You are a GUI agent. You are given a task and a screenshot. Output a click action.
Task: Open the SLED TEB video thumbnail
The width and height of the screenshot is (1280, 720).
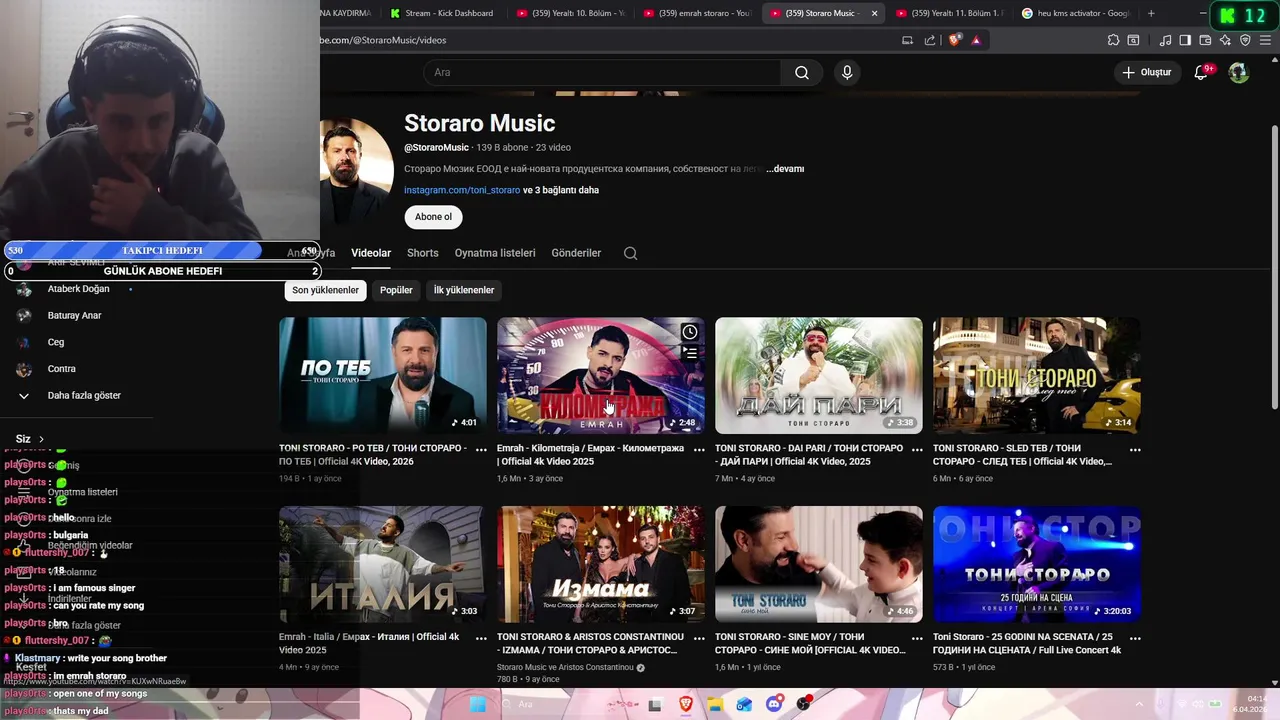pos(1037,375)
